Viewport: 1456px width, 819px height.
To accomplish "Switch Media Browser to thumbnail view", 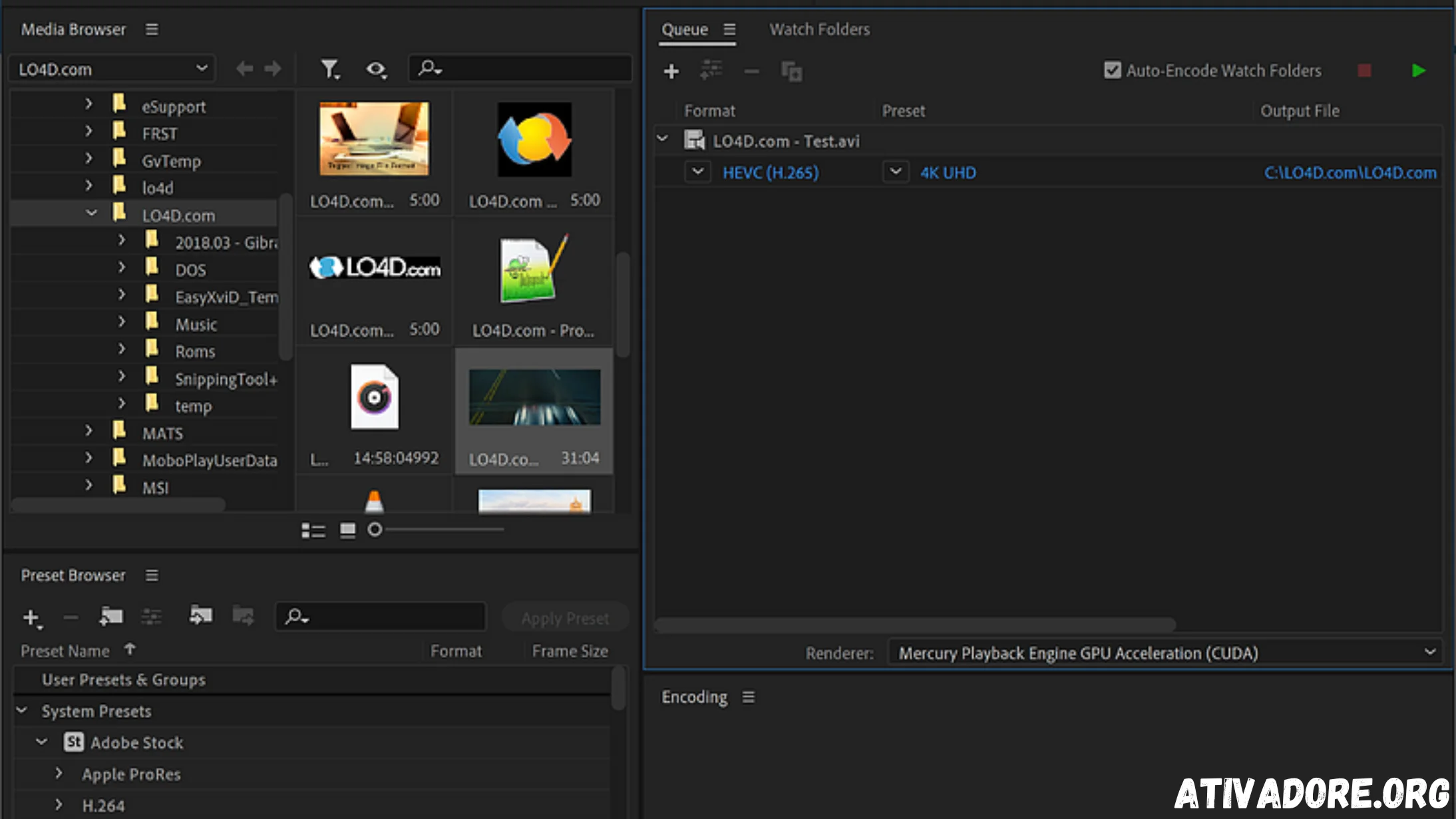I will (347, 530).
